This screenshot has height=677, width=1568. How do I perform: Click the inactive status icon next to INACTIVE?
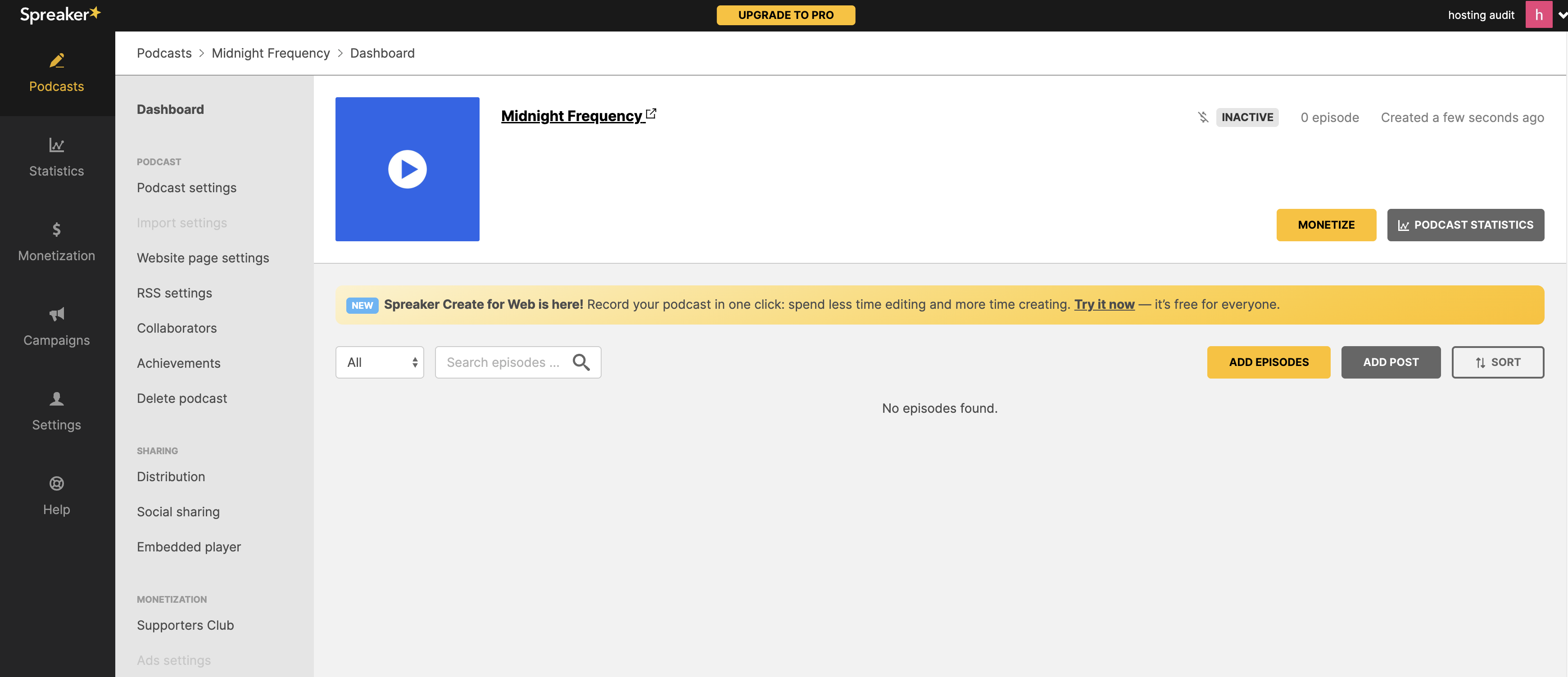tap(1203, 117)
